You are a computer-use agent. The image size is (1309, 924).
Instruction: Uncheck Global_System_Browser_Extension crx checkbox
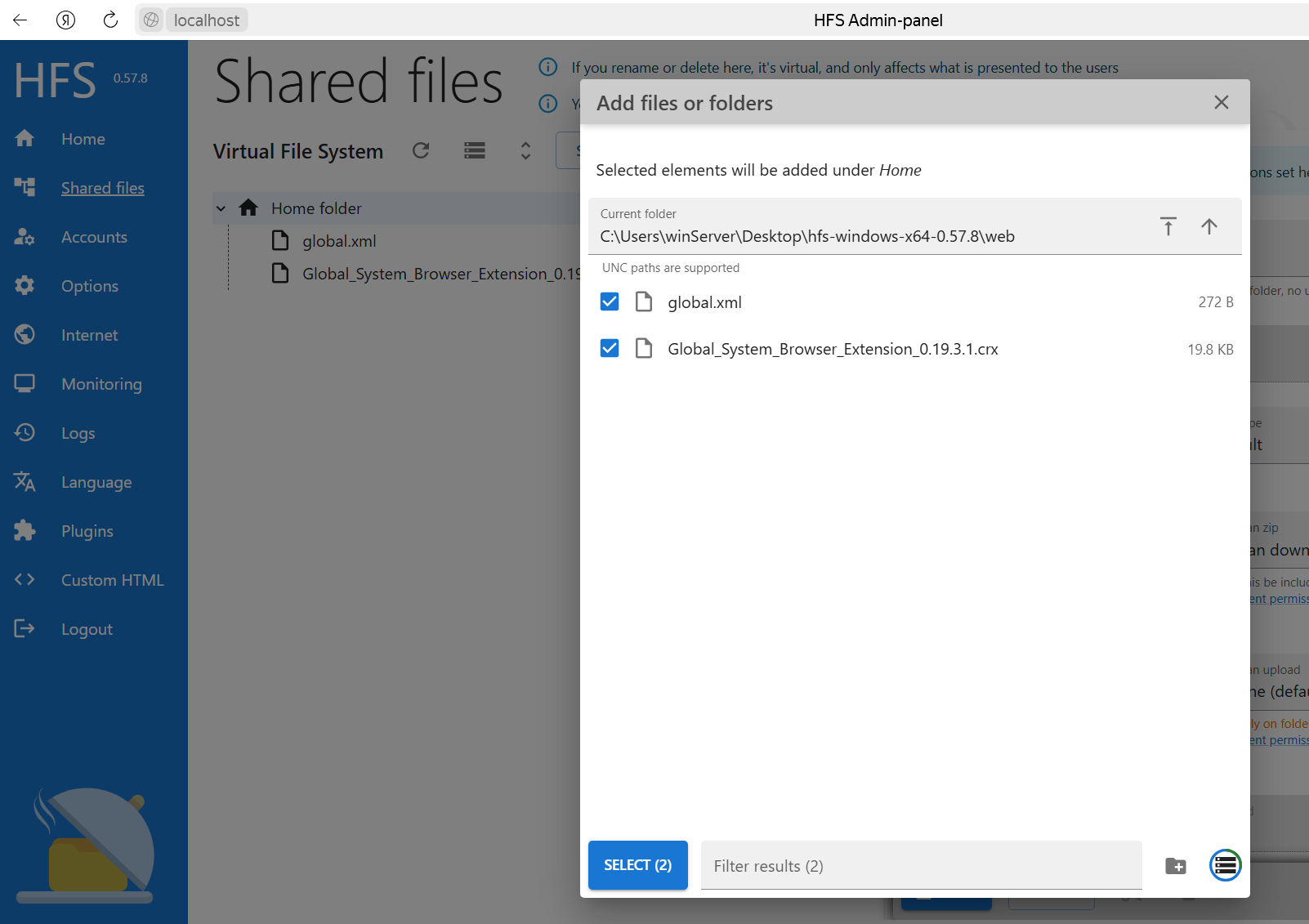[610, 349]
